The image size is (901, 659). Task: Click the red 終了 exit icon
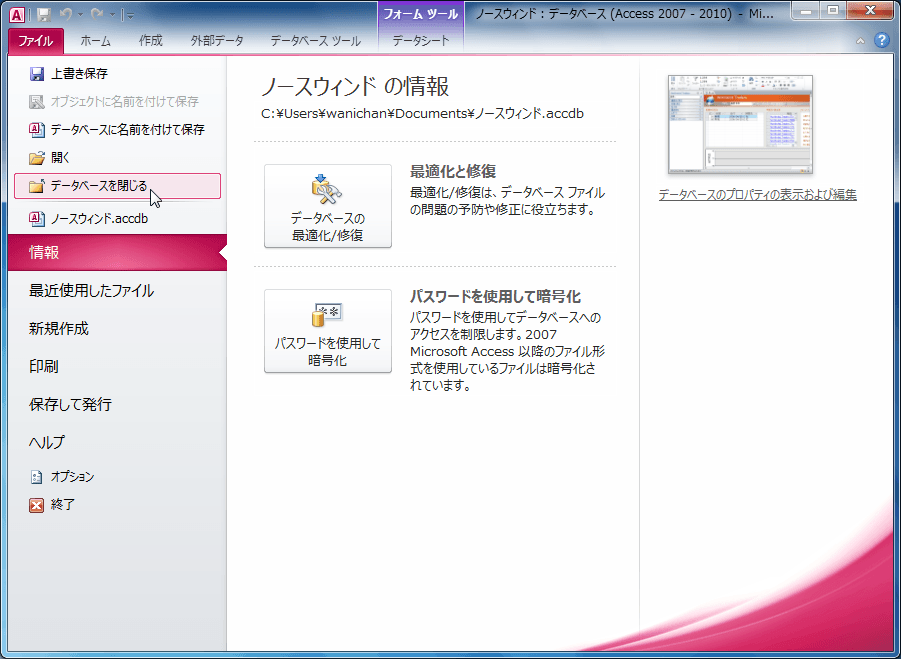pos(37,505)
